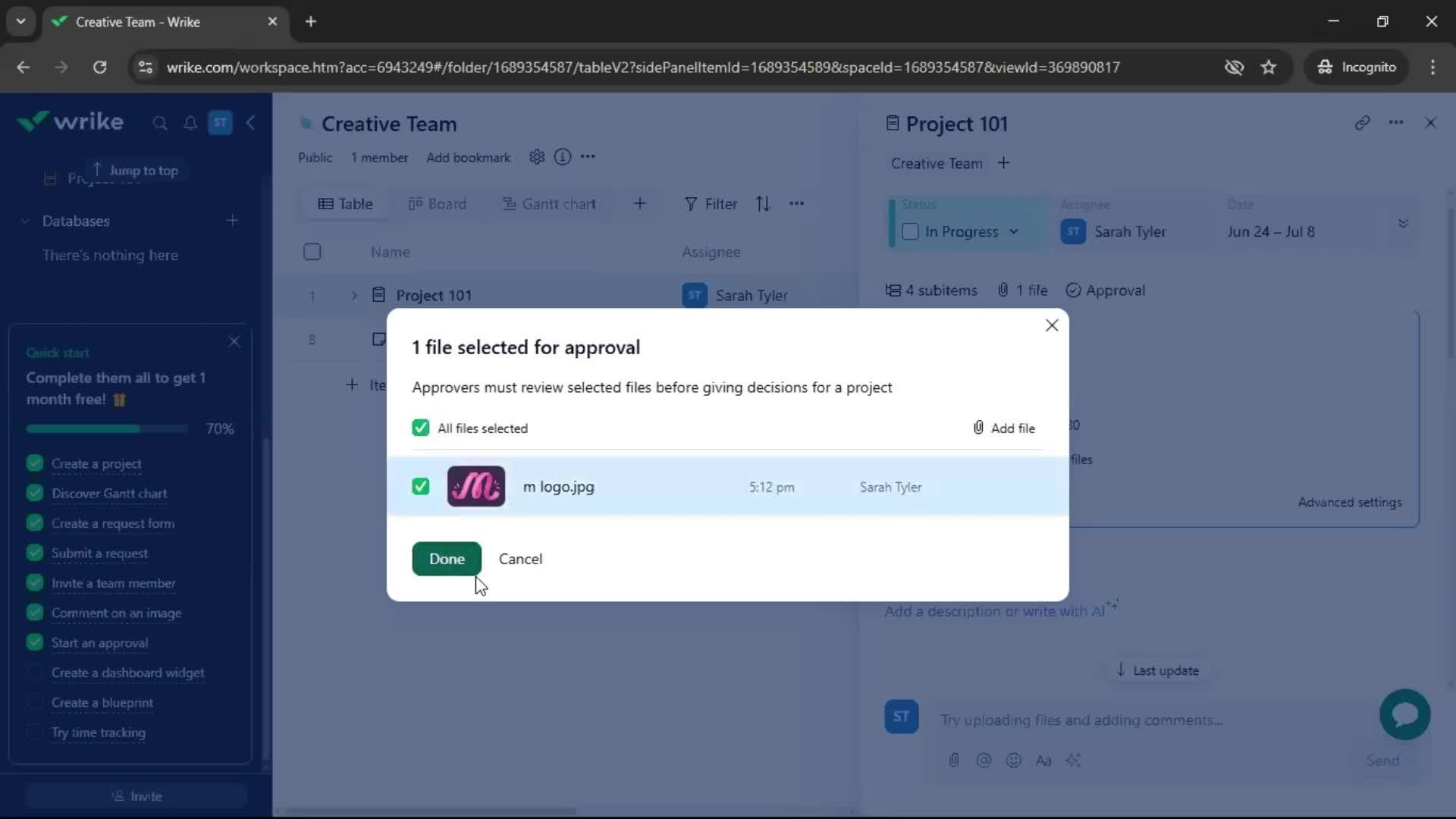This screenshot has width=1456, height=819.
Task: Collapse the Databases section
Action: pyautogui.click(x=25, y=221)
